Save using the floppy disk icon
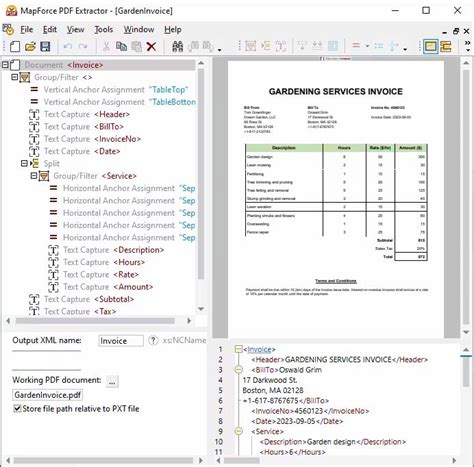Screen dimensions: 474x467 pos(45,46)
